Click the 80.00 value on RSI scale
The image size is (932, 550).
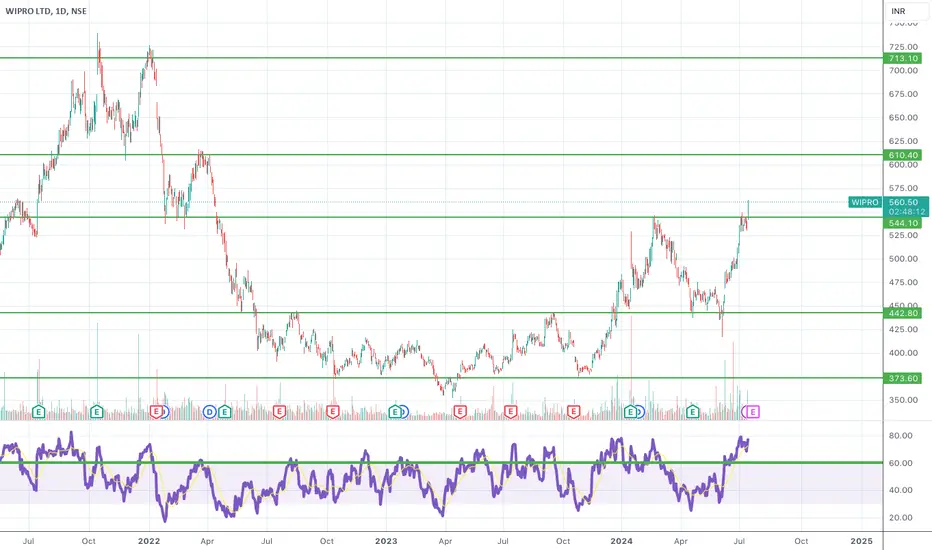900,435
